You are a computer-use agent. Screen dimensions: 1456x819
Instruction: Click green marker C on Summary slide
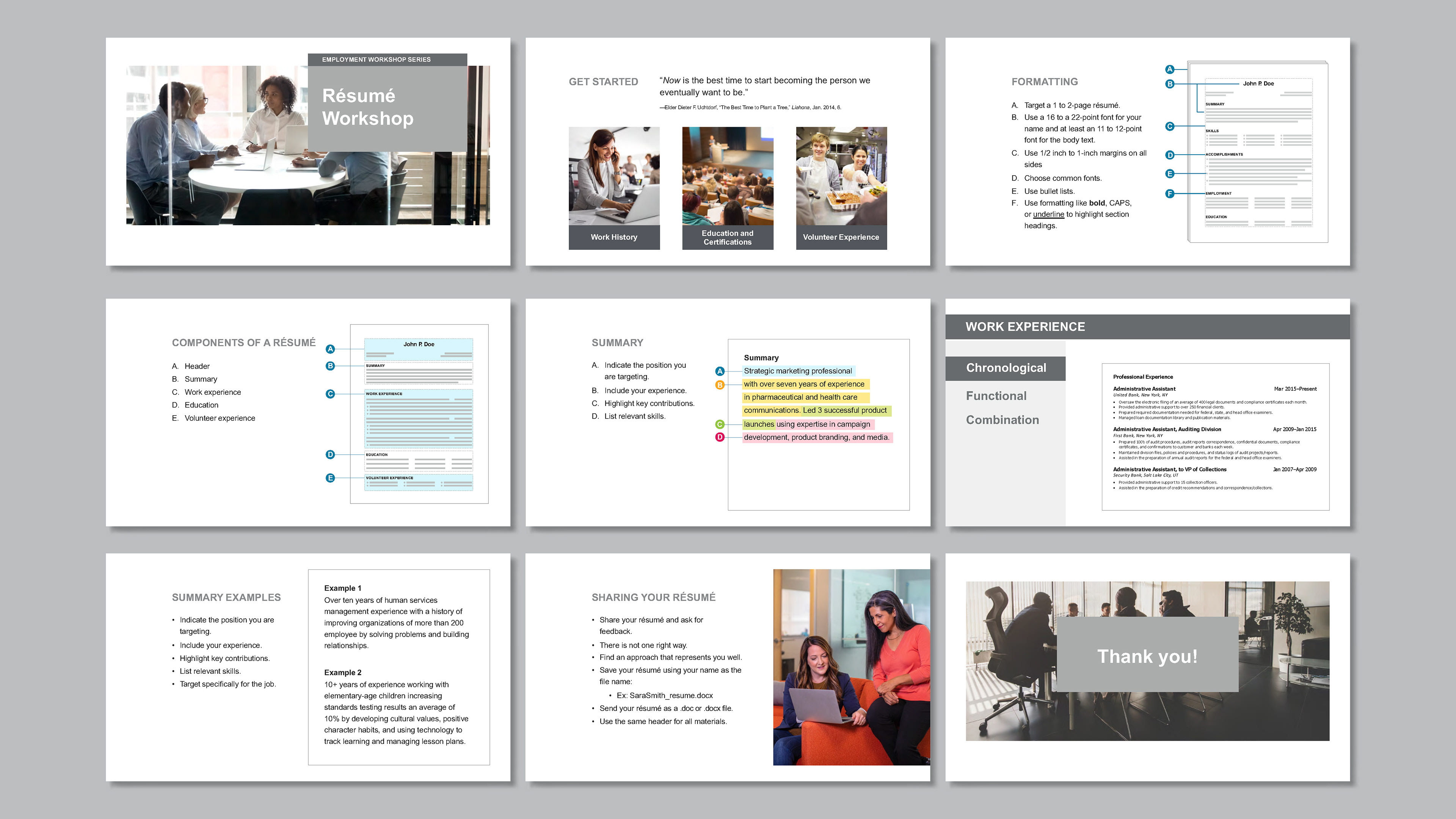tap(720, 425)
